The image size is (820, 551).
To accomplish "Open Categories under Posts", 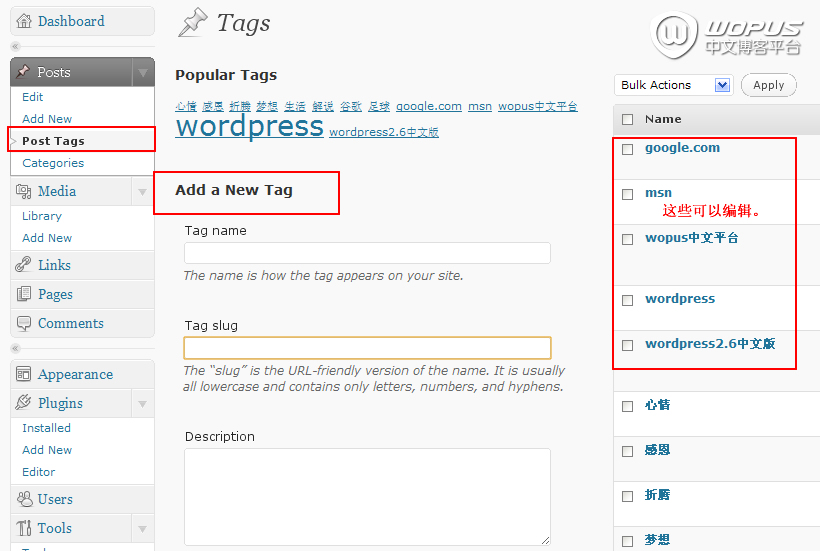I will pyautogui.click(x=53, y=163).
